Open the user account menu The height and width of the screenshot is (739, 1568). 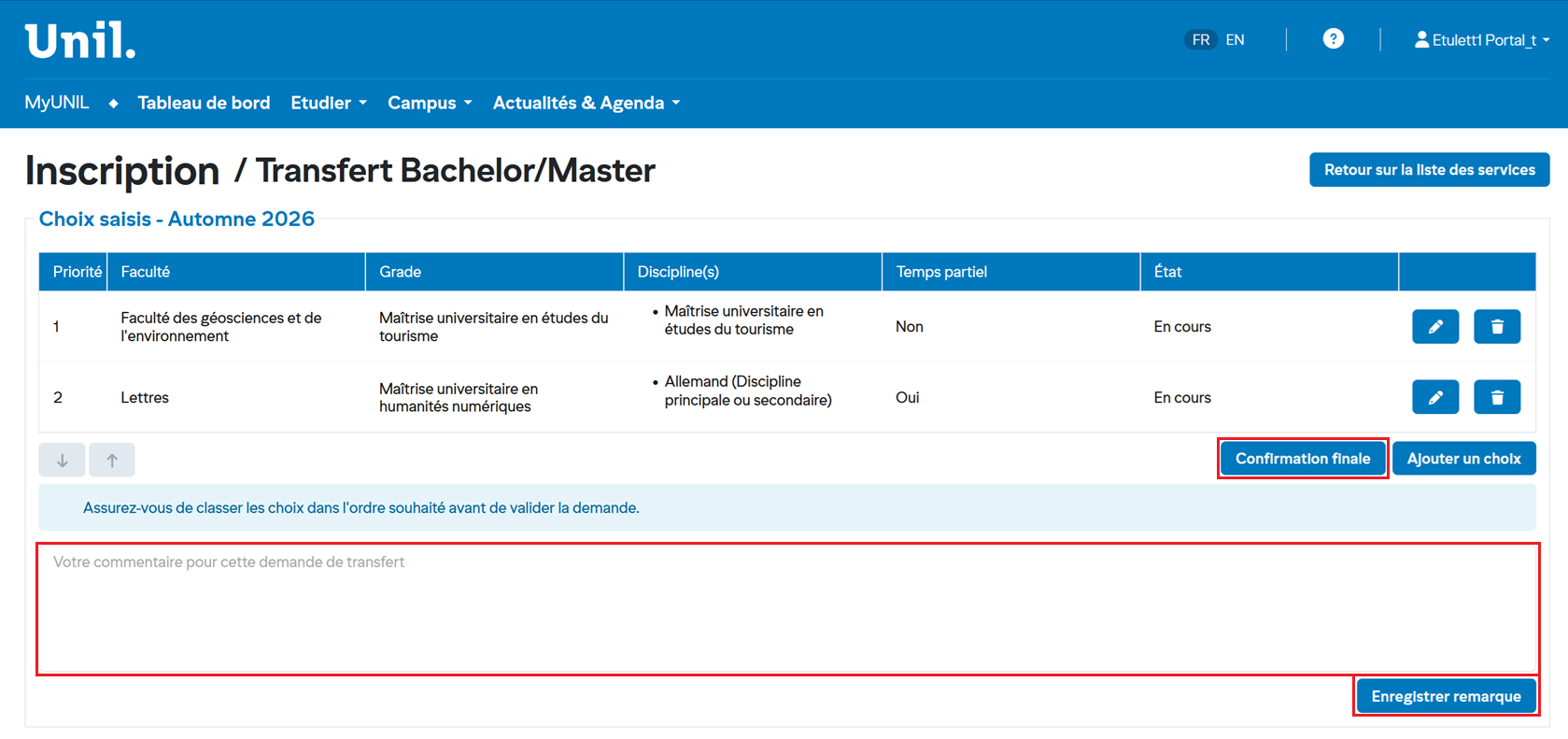1481,39
